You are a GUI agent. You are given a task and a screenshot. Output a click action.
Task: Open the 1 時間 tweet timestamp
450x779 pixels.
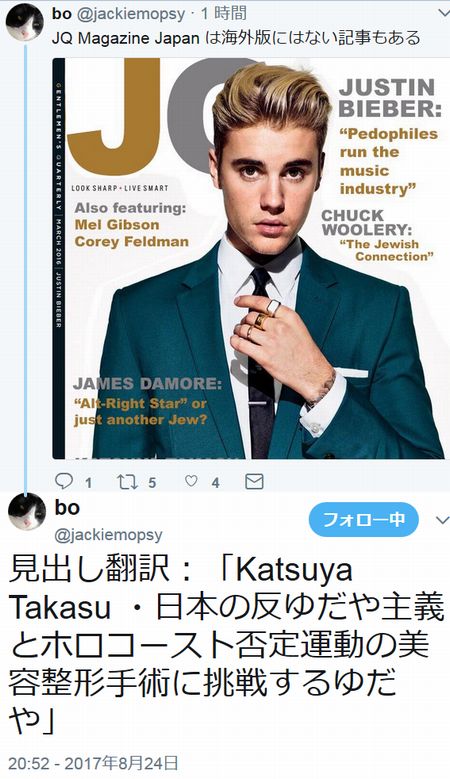223,13
